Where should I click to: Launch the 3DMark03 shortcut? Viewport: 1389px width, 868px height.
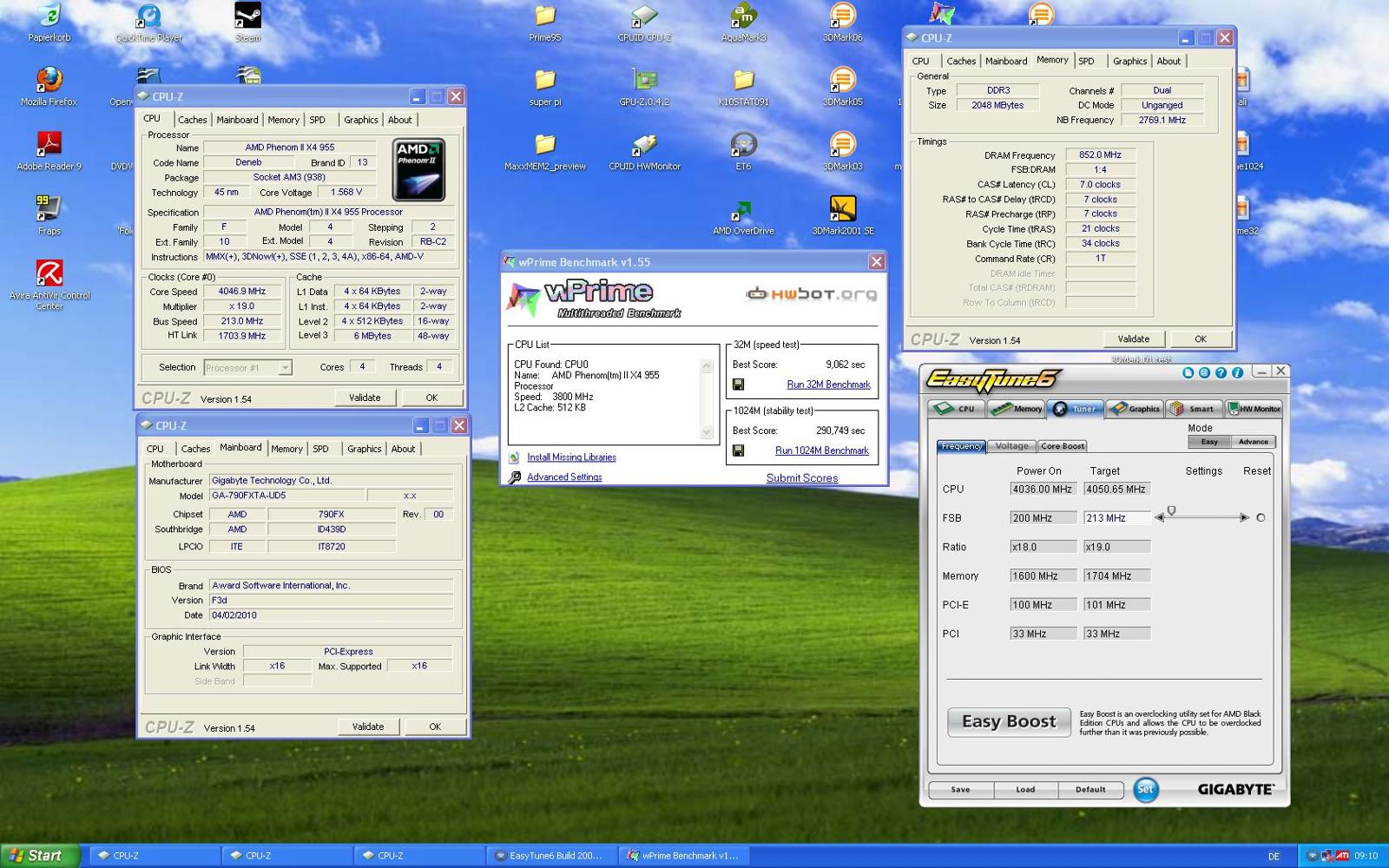(842, 151)
